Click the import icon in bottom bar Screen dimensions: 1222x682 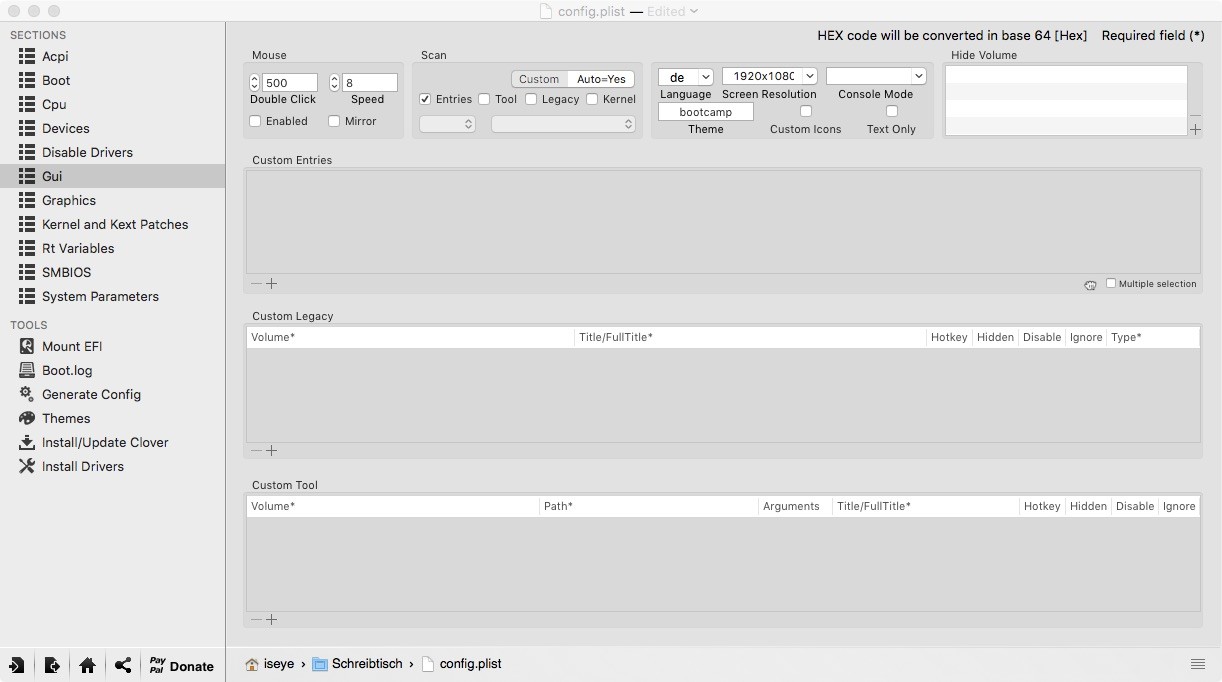(17, 665)
